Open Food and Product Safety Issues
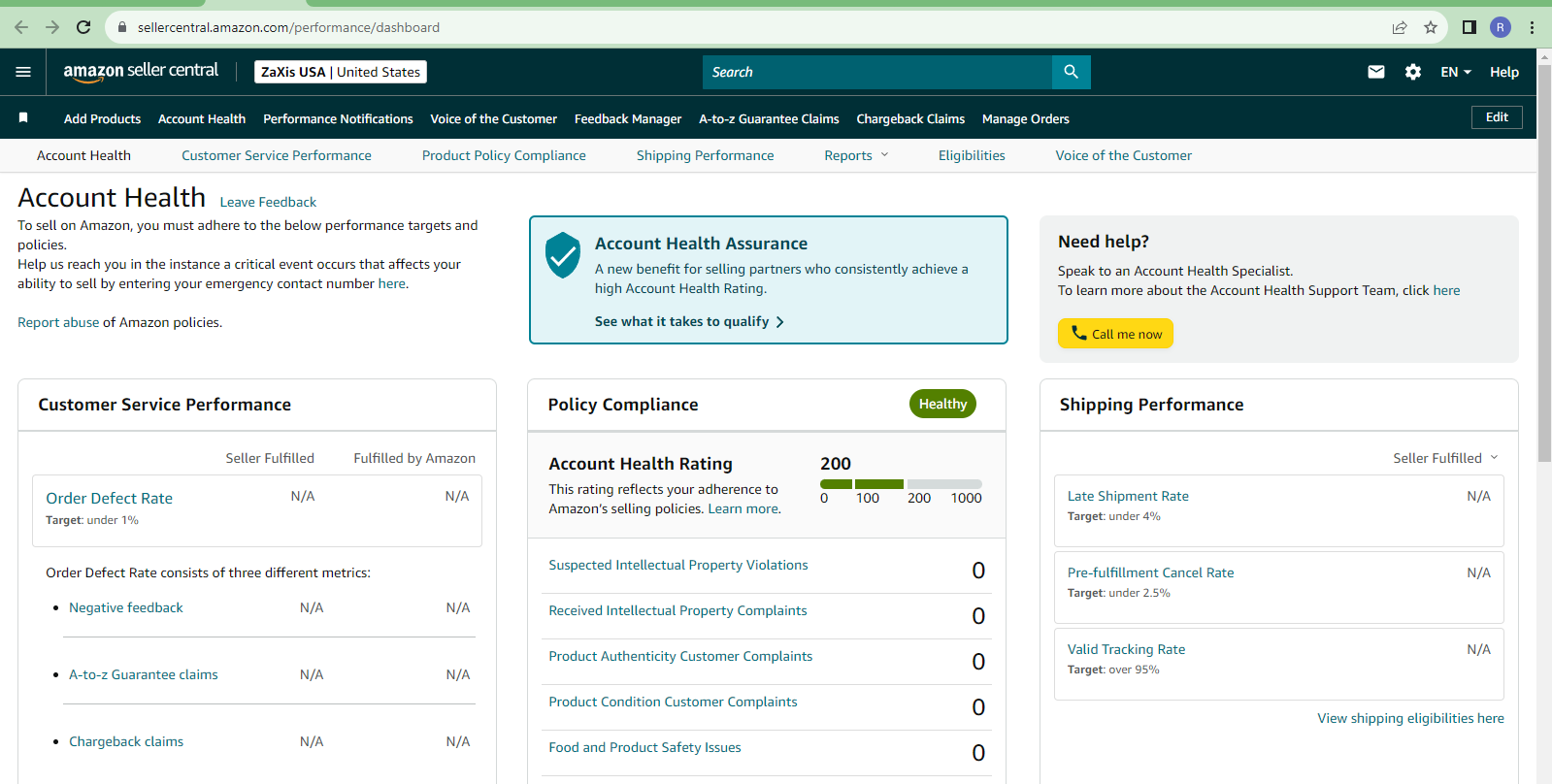The width and height of the screenshot is (1552, 784). (644, 747)
